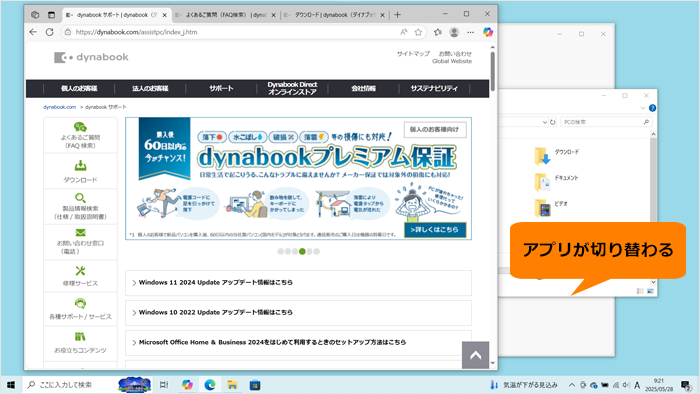The image size is (700, 394).
Task: Open サステナビリティ navigation menu
Action: point(434,88)
